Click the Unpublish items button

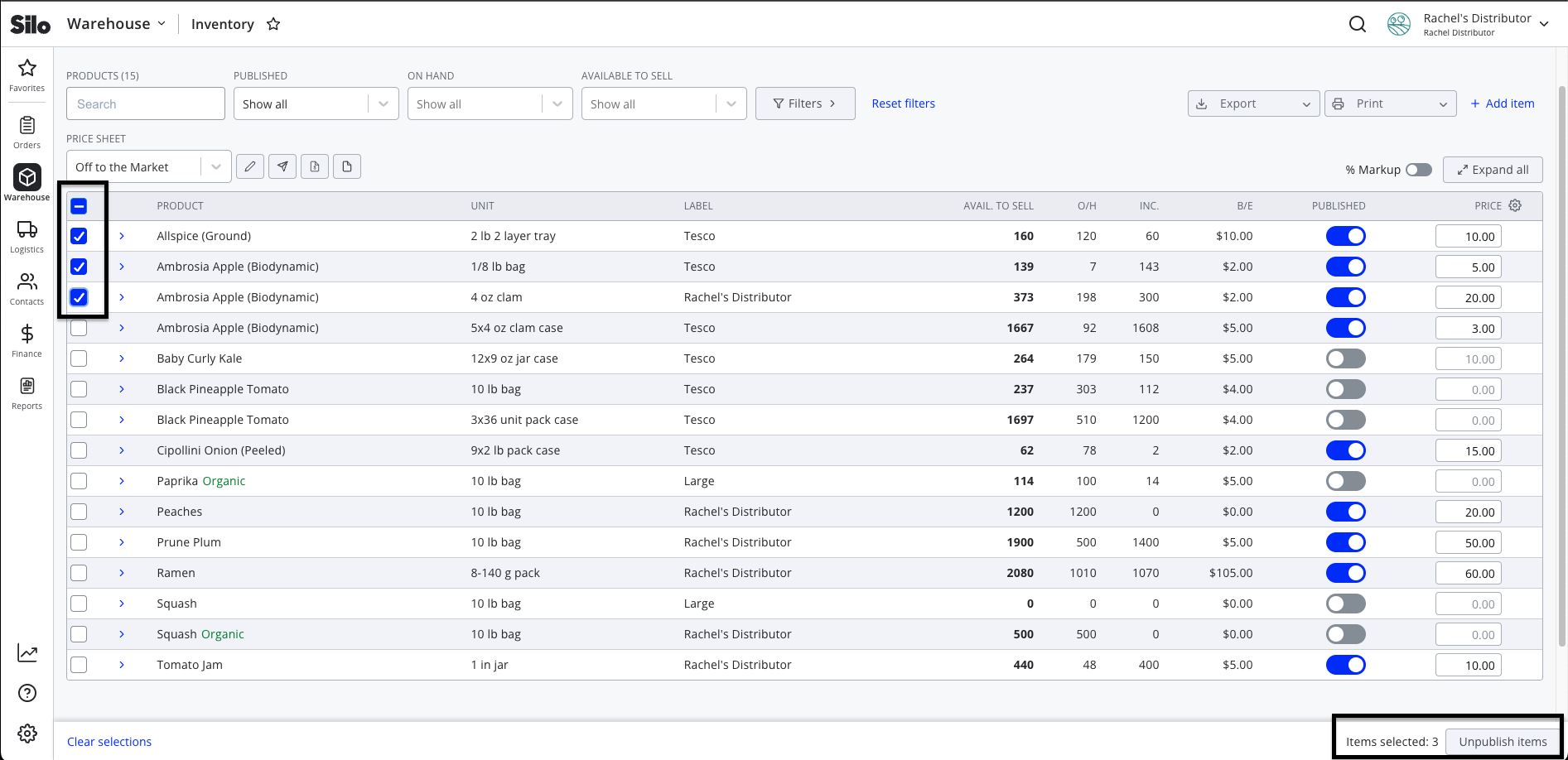click(x=1503, y=742)
